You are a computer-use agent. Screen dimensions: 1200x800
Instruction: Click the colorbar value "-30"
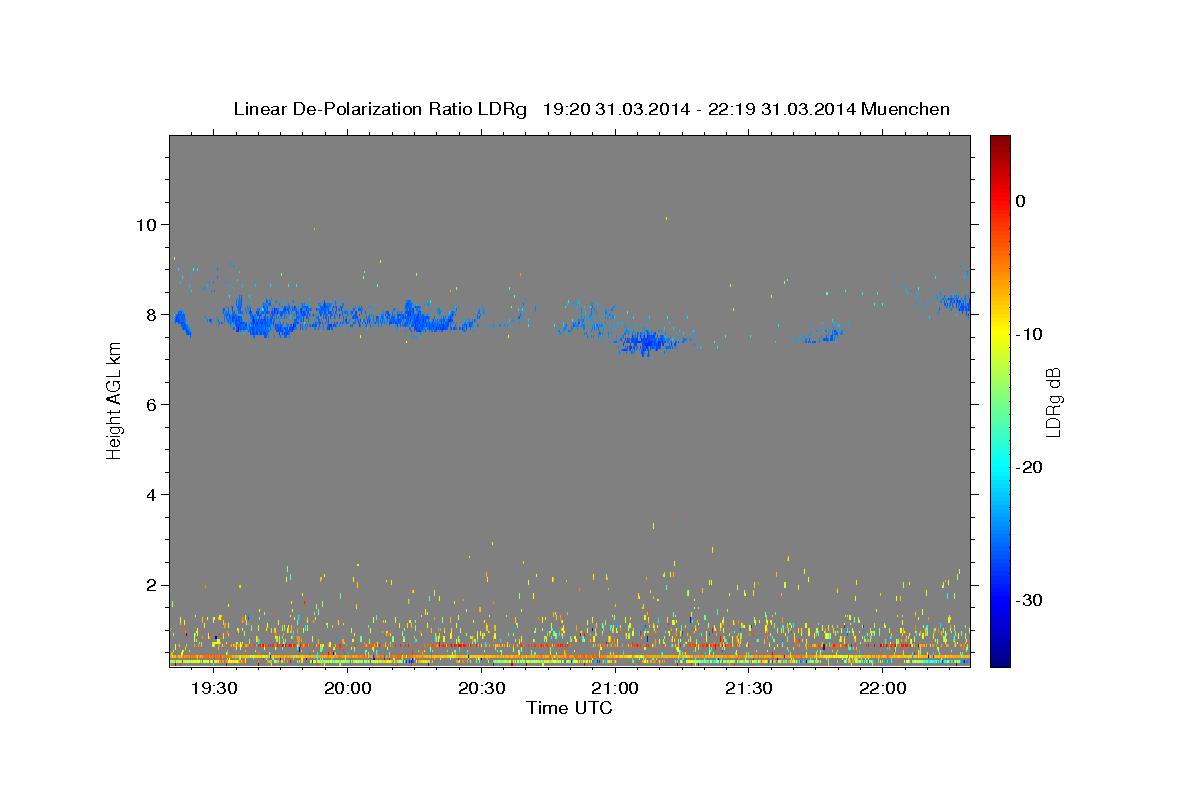1030,600
